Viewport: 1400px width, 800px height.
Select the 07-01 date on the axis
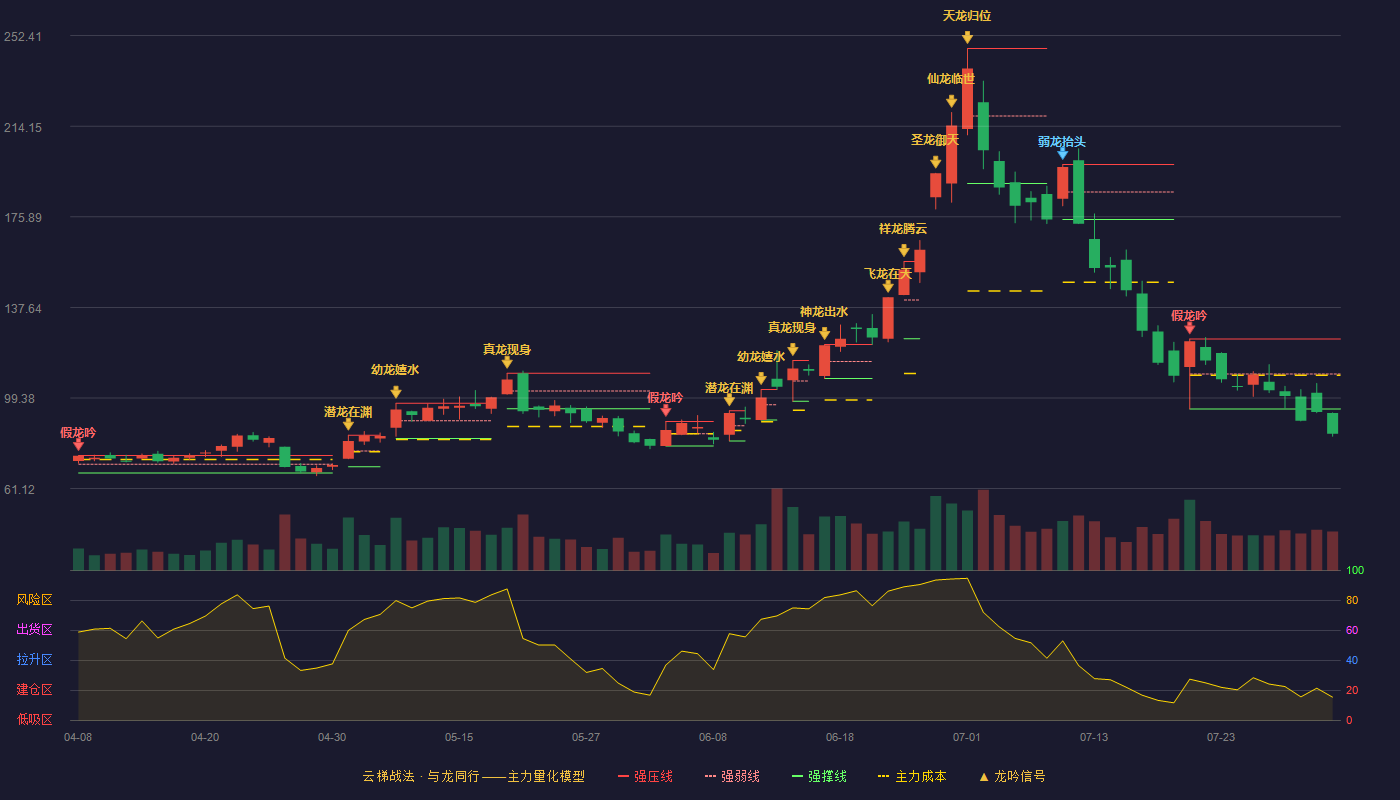click(967, 737)
